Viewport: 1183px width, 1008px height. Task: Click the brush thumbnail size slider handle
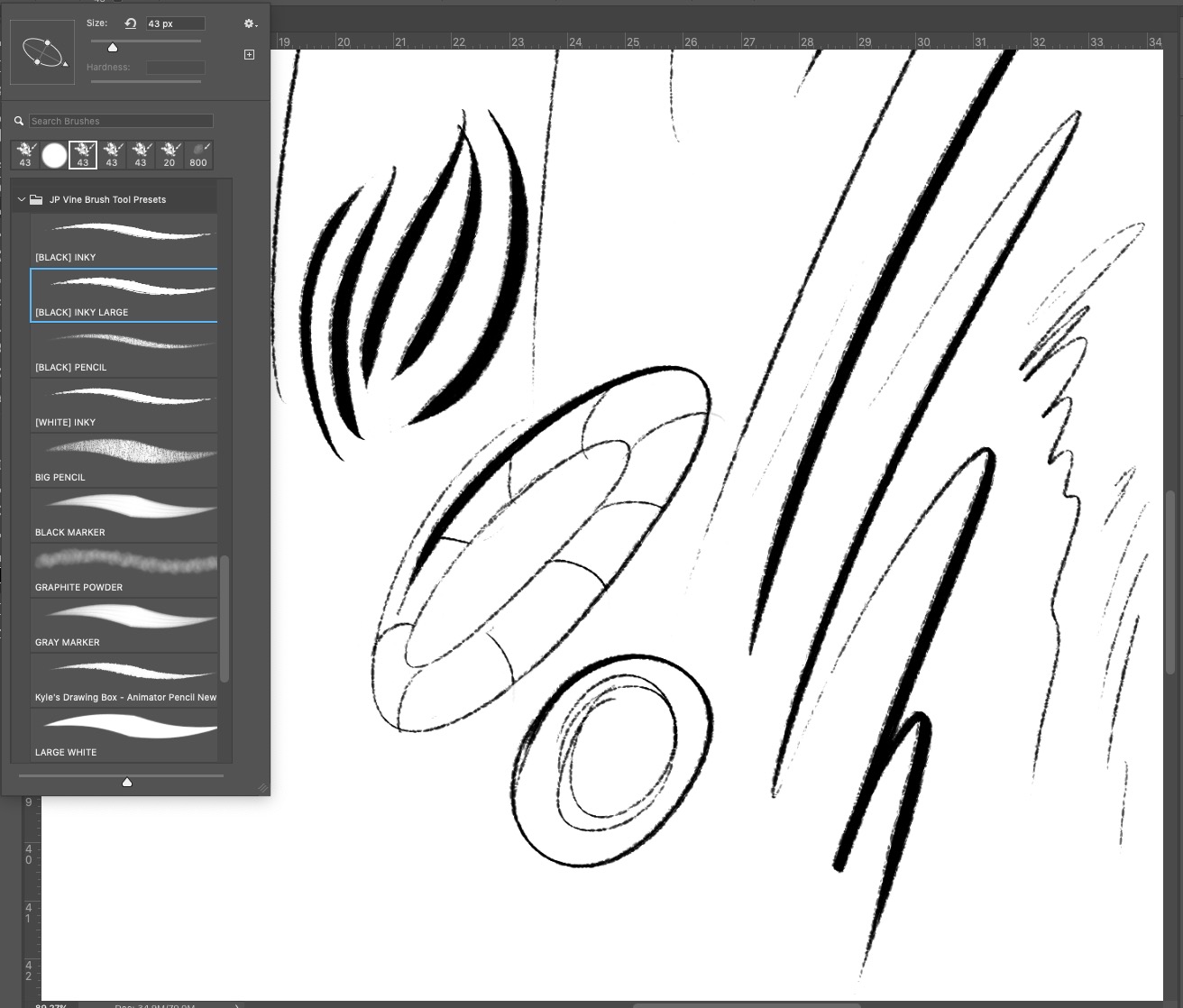coord(127,782)
